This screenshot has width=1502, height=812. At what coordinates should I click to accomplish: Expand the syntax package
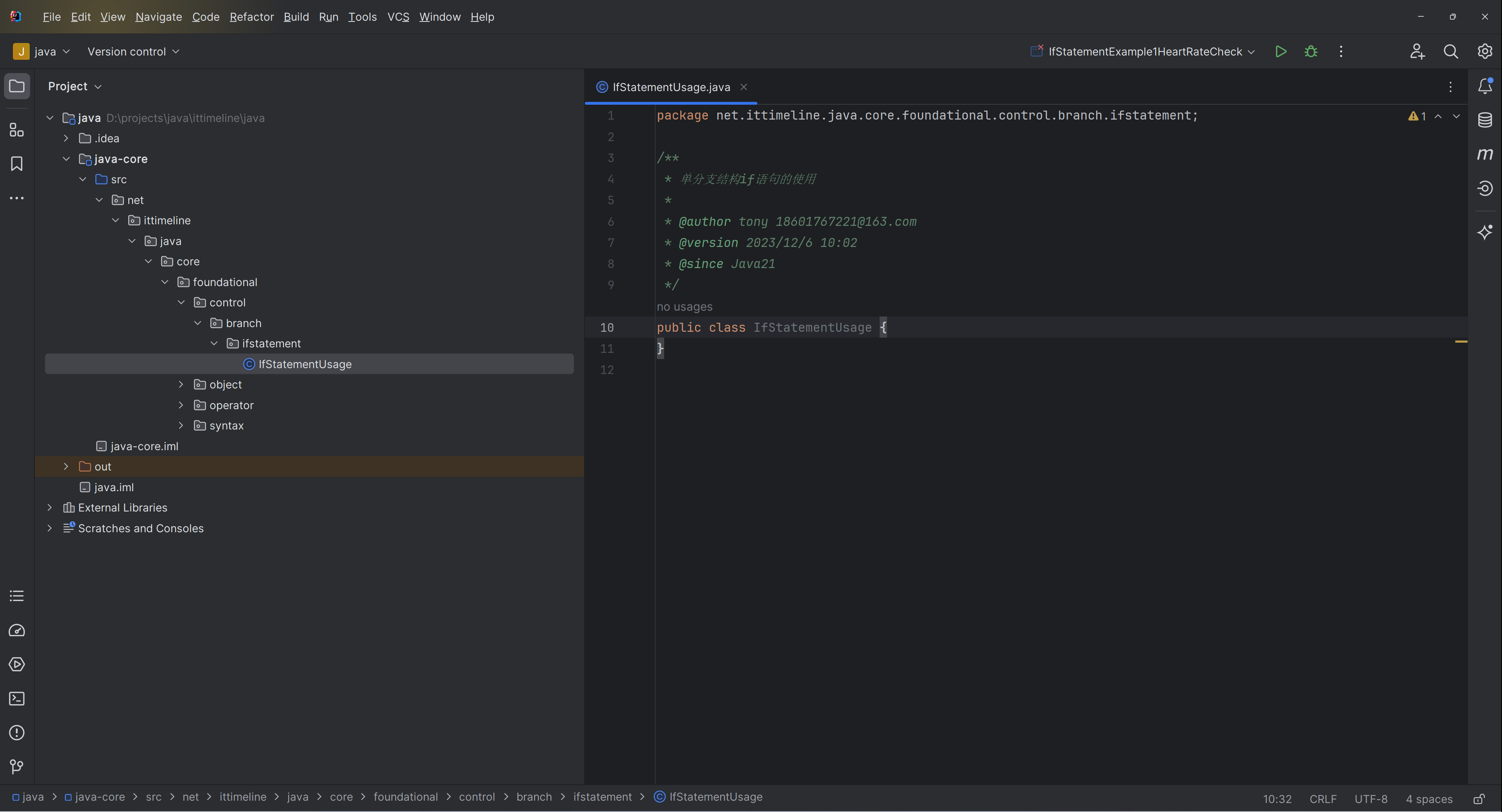(181, 425)
